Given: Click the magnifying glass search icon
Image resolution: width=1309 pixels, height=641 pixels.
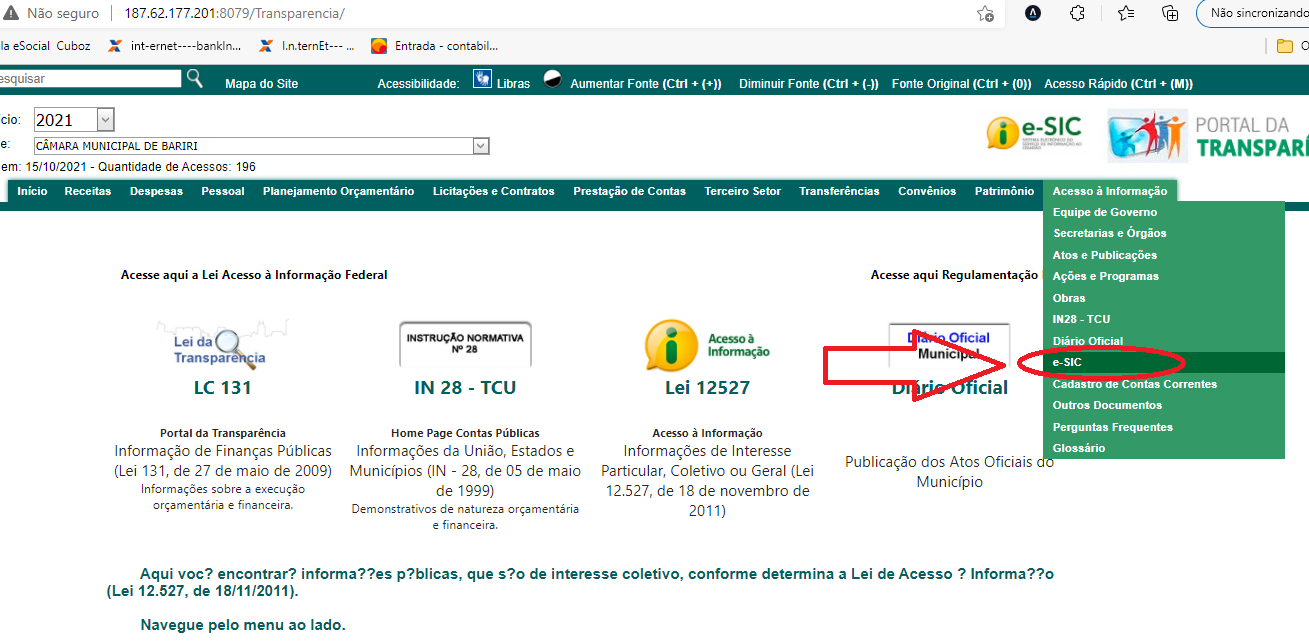Looking at the screenshot, I should (195, 78).
